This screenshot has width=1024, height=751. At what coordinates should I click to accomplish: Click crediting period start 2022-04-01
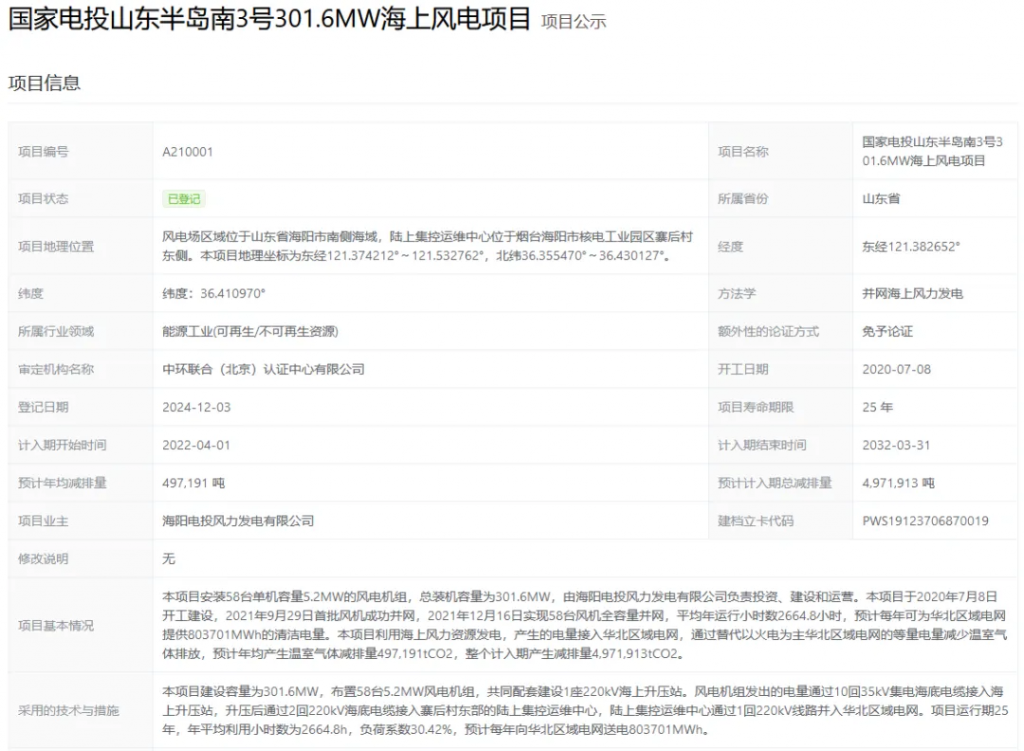pyautogui.click(x=196, y=445)
